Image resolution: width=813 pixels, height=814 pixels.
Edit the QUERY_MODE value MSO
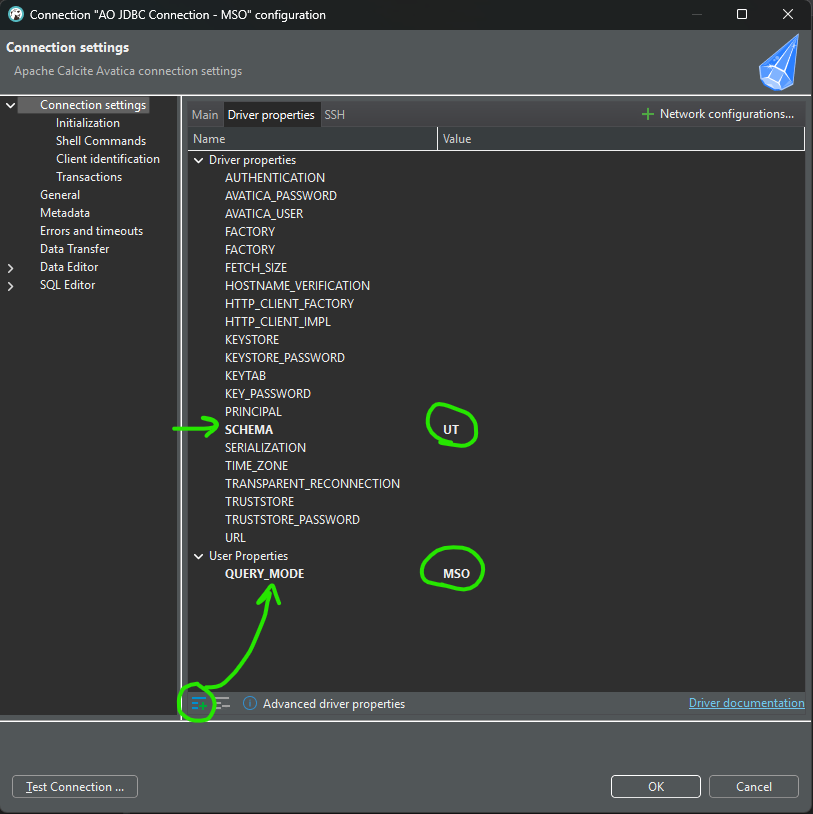coord(456,574)
